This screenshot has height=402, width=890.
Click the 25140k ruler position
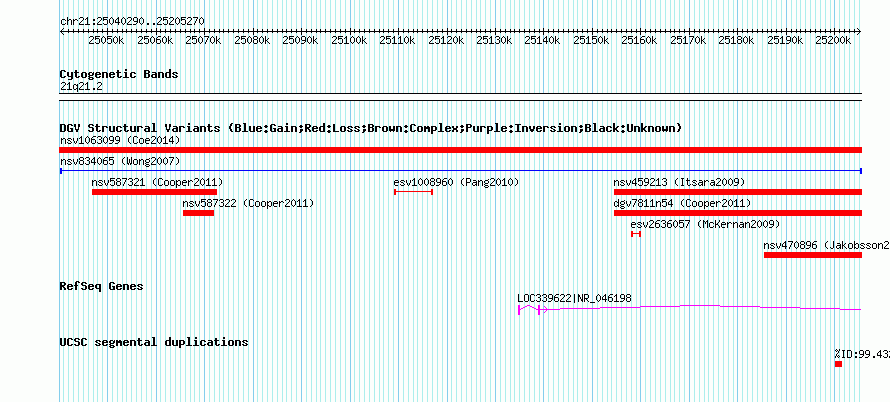(x=543, y=40)
